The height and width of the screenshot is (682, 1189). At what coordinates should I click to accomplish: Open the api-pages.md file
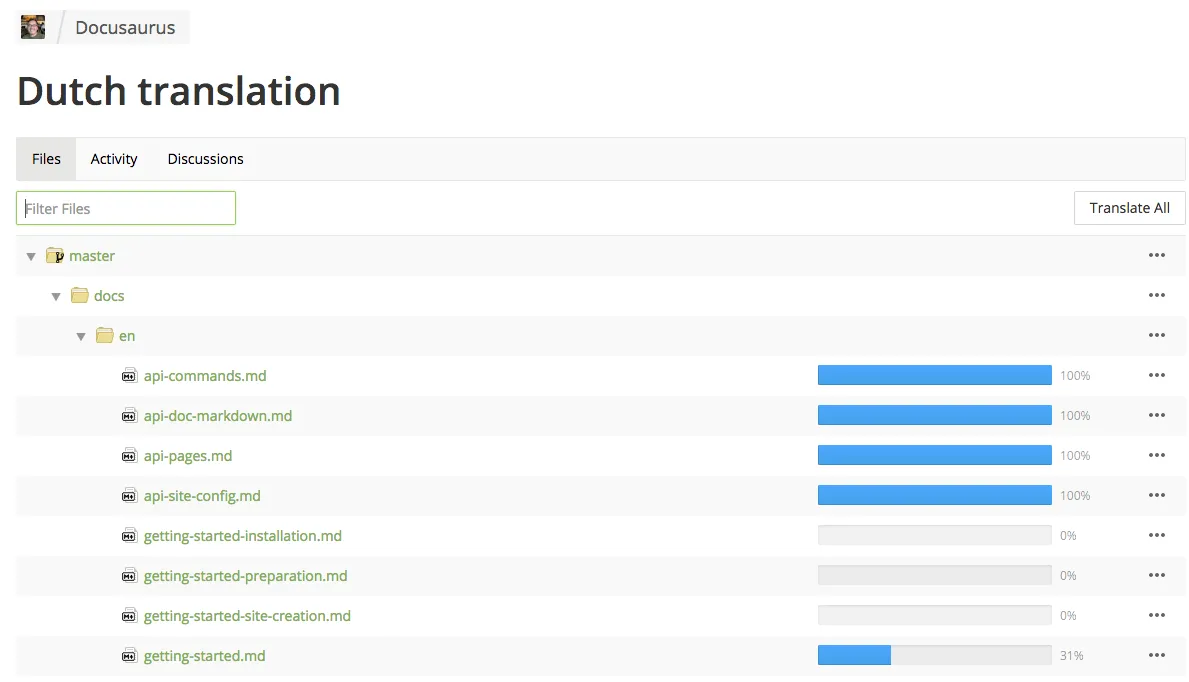(x=188, y=456)
